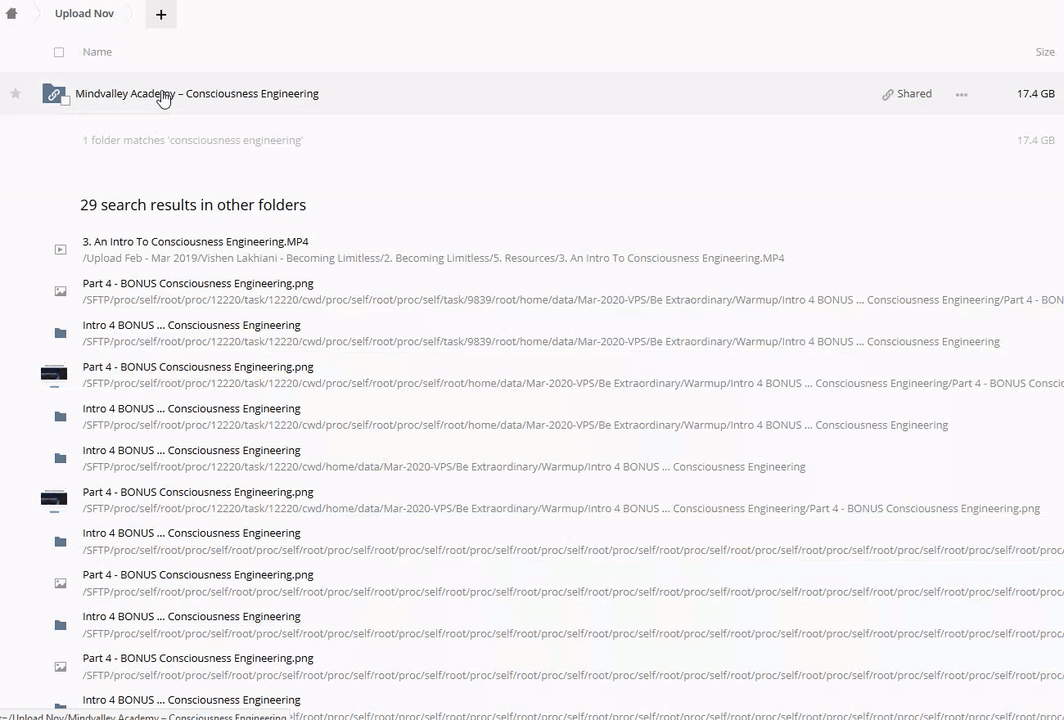Switch to the Upload Nov tab
The image size is (1064, 720).
click(x=84, y=14)
